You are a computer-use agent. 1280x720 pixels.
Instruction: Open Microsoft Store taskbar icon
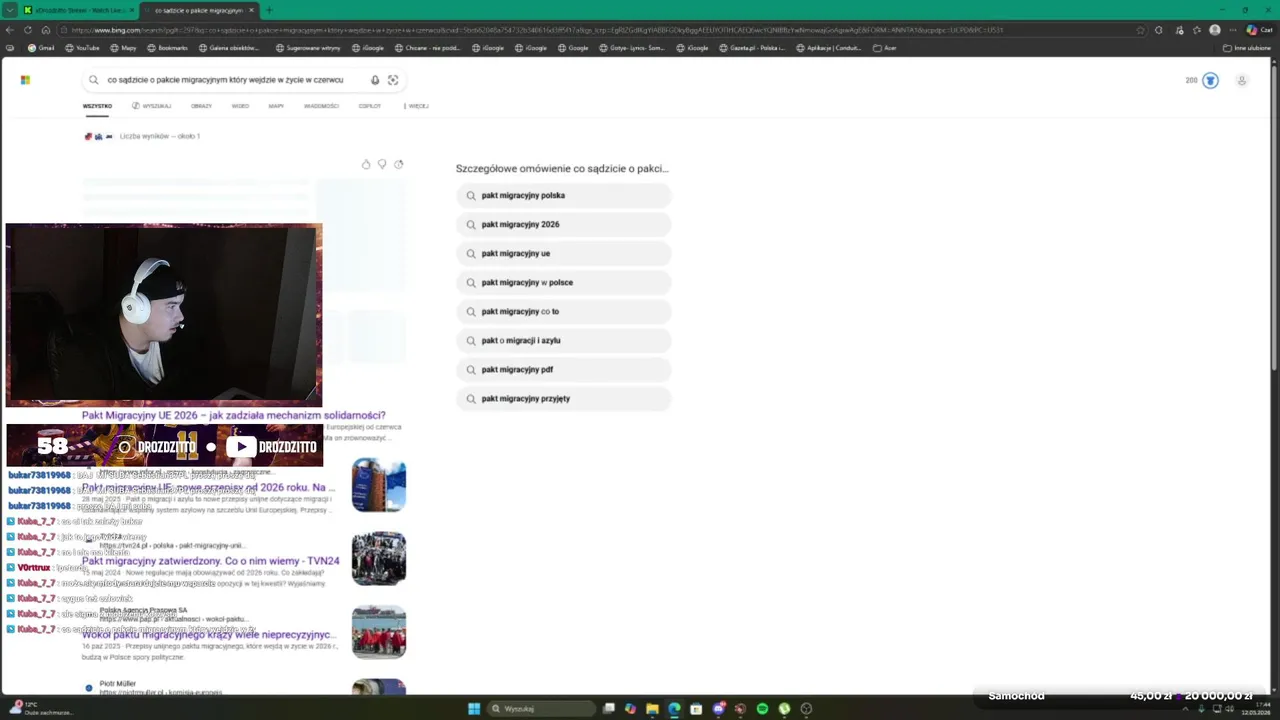click(x=696, y=709)
